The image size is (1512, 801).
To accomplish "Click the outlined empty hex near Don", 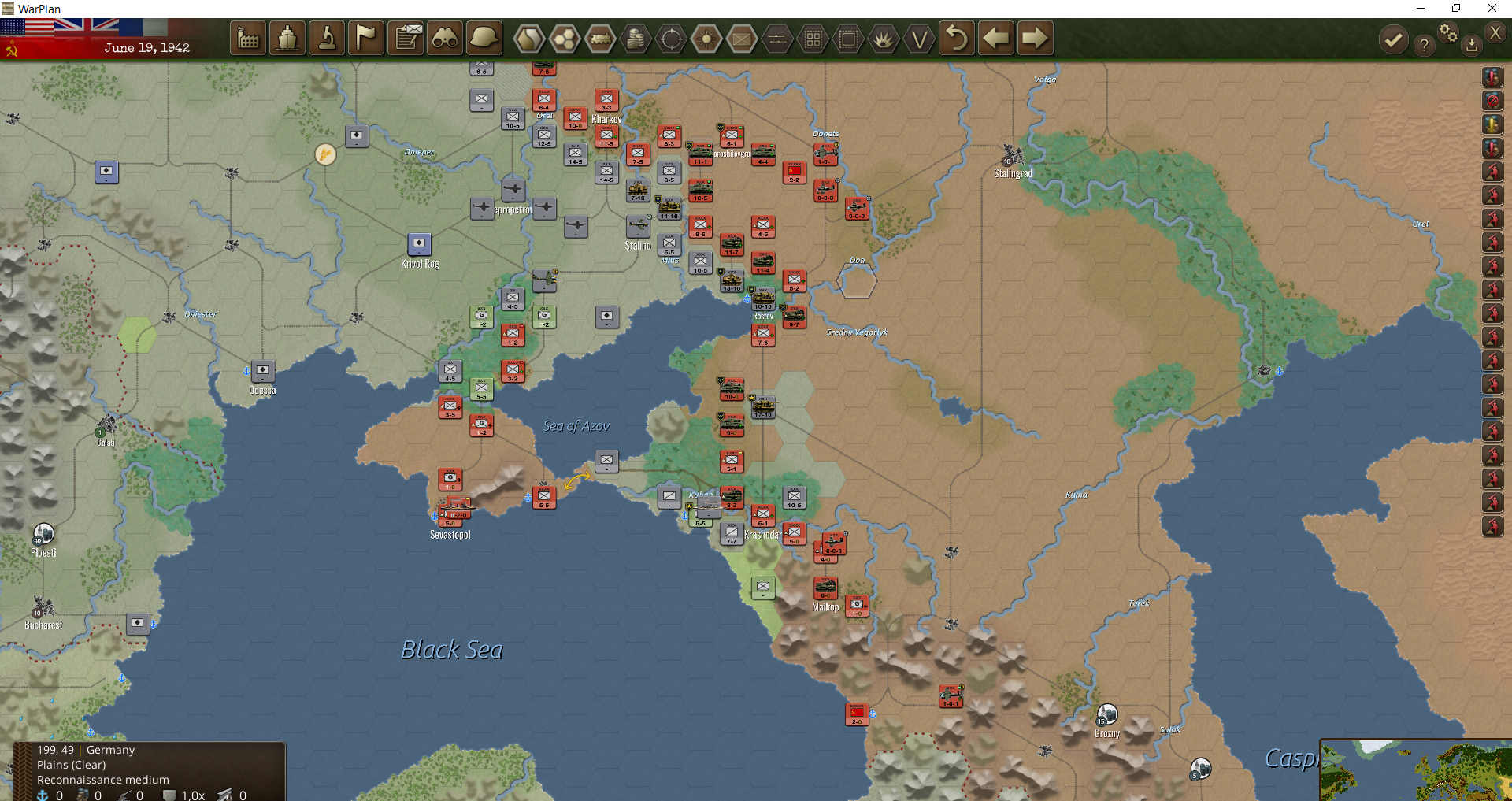I will 857,280.
